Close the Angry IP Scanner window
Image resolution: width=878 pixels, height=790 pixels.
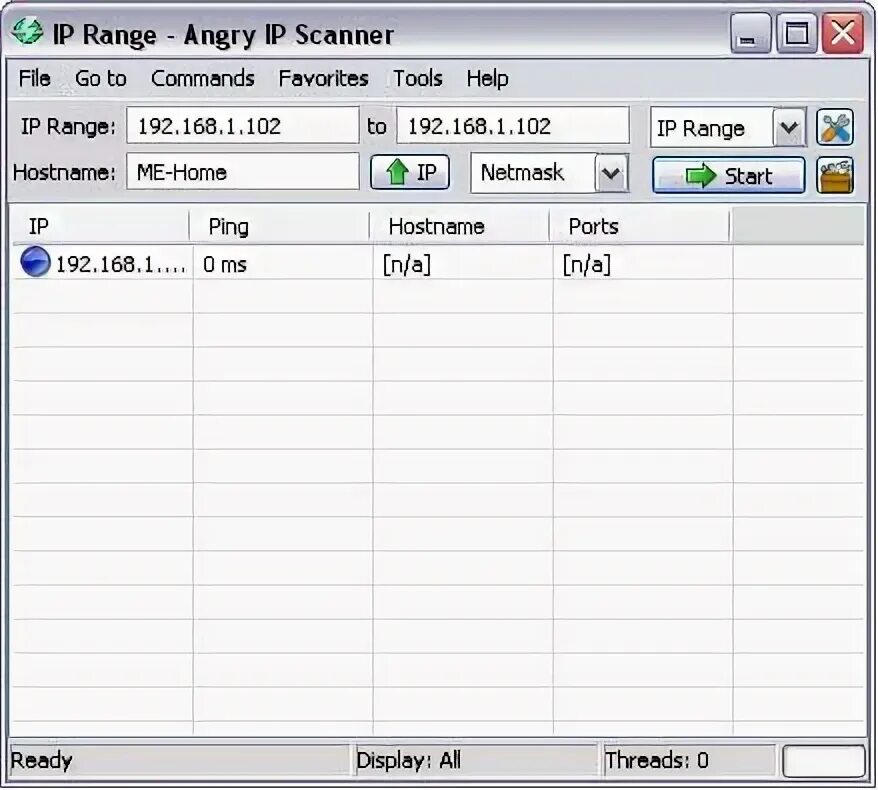pos(842,34)
